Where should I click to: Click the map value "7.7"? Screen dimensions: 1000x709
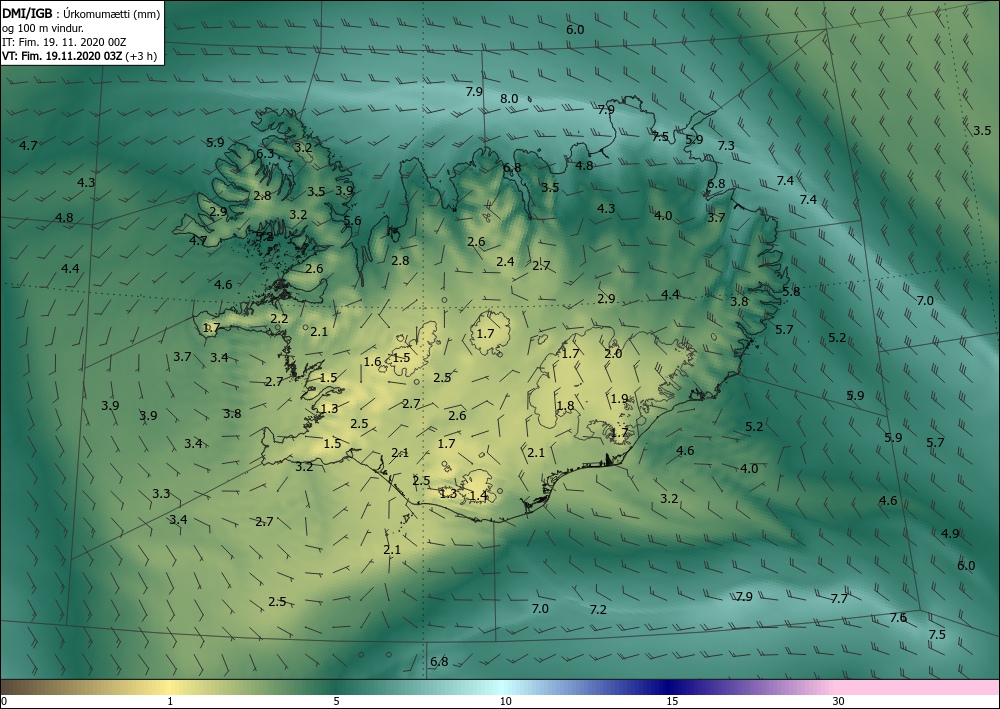[839, 598]
